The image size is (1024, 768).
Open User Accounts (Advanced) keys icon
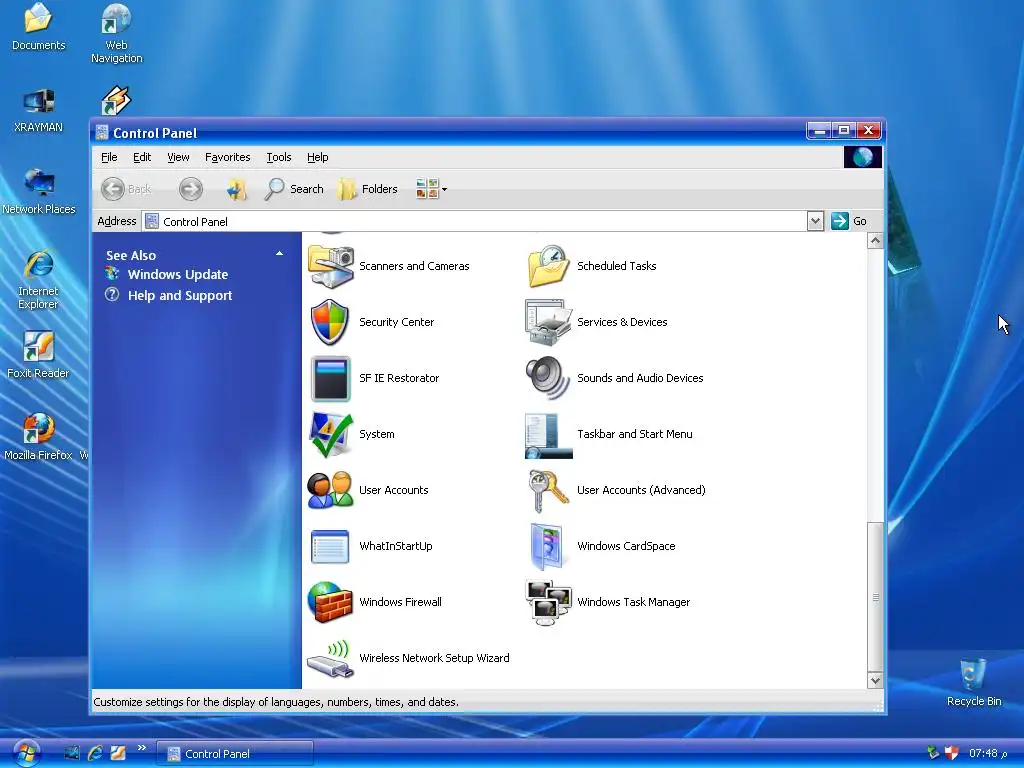pyautogui.click(x=549, y=490)
